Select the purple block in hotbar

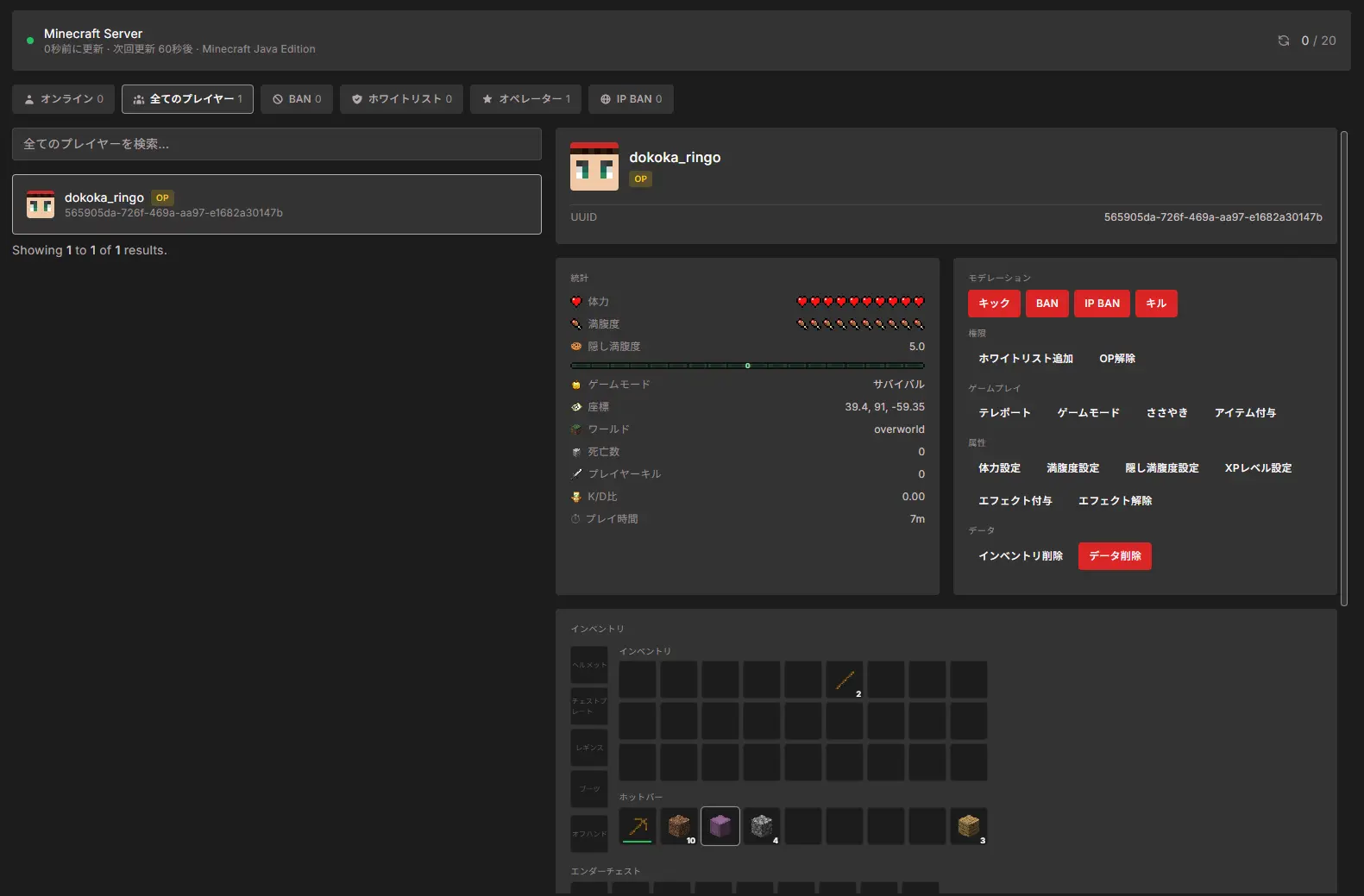point(720,826)
